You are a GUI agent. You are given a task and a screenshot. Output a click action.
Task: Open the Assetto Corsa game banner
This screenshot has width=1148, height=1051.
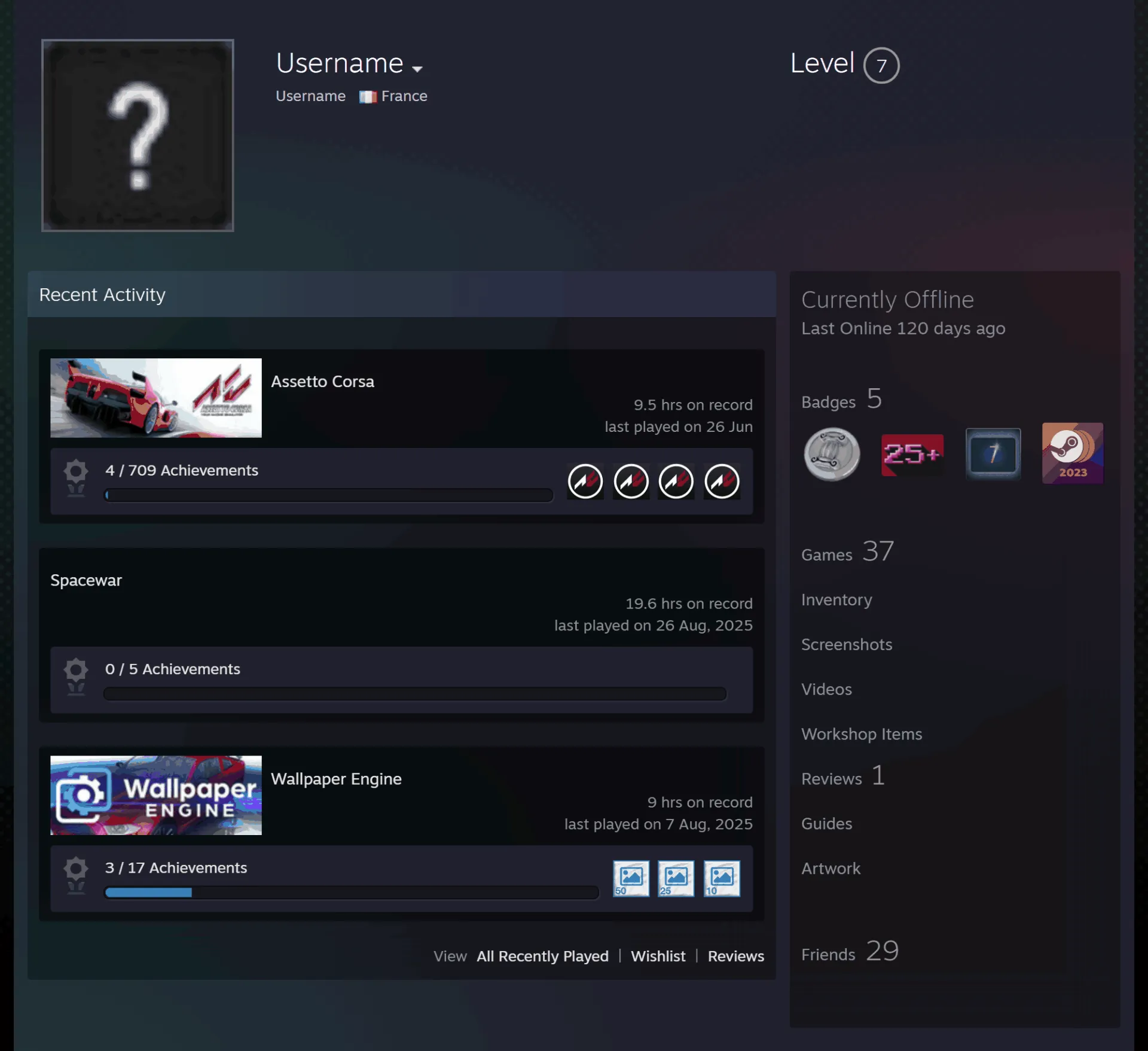[156, 398]
